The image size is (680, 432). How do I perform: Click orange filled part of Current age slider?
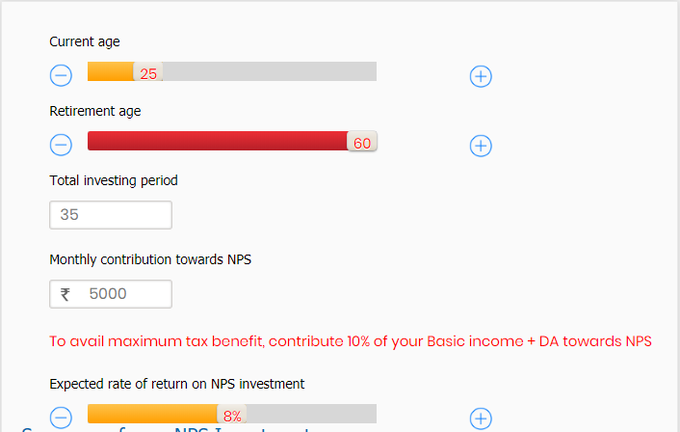point(111,71)
